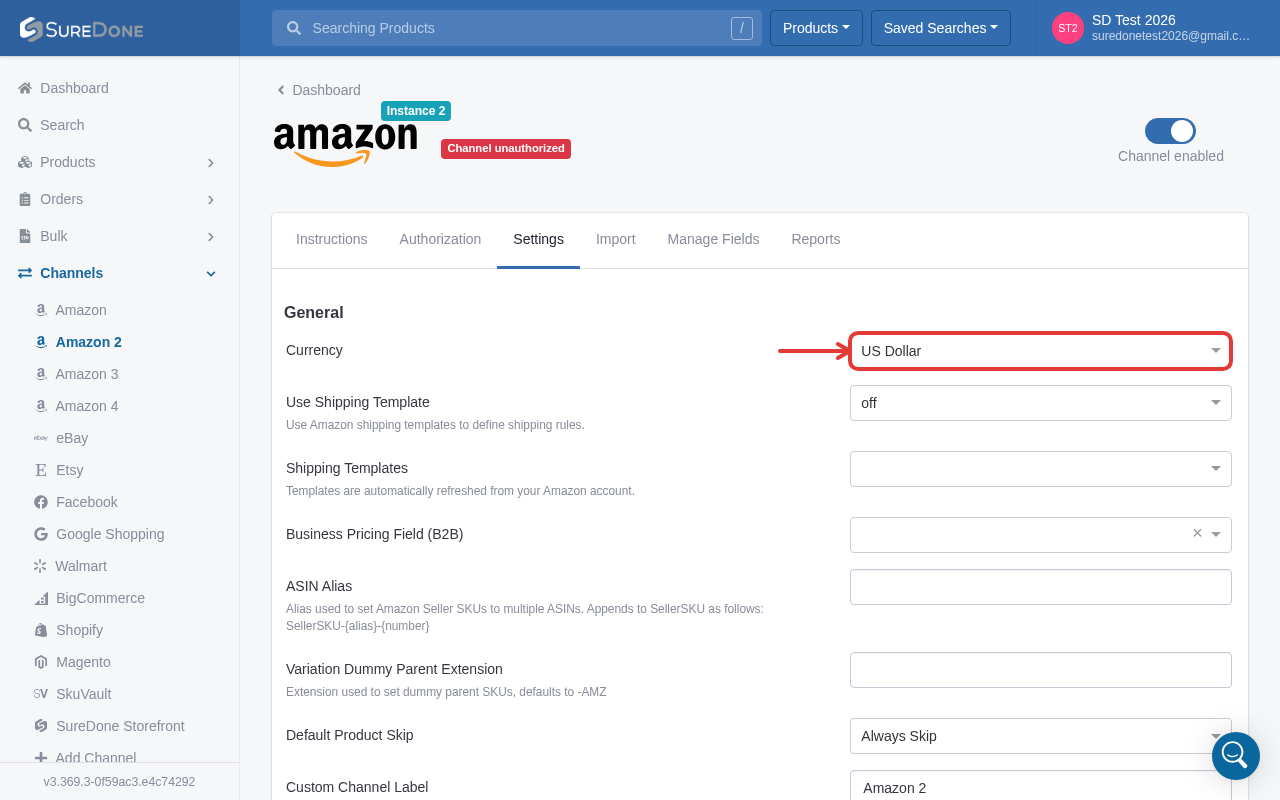This screenshot has height=800, width=1280.
Task: Switch to the Authorization tab
Action: pos(440,239)
